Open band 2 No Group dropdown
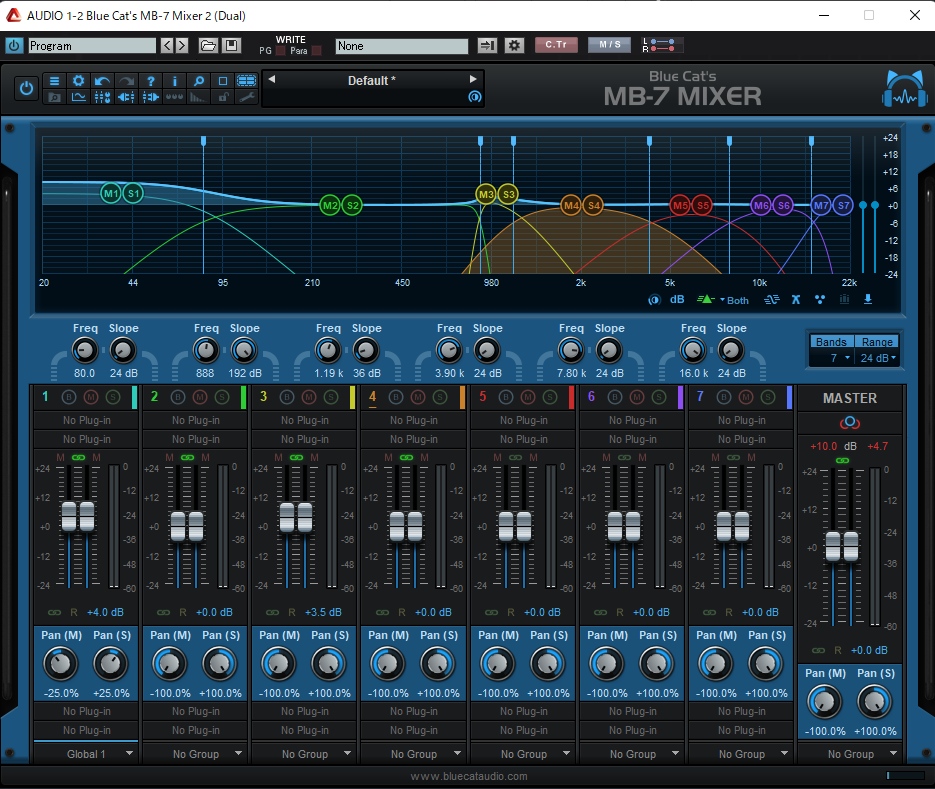This screenshot has width=935, height=789. coord(196,754)
